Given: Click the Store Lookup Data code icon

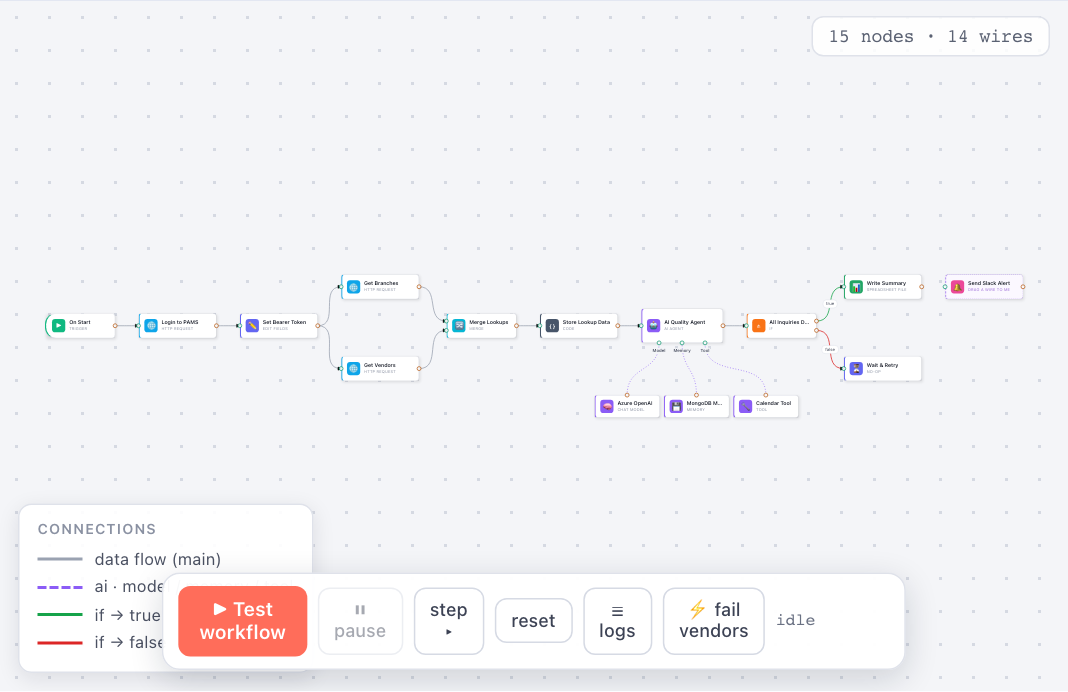Looking at the screenshot, I should 552,326.
